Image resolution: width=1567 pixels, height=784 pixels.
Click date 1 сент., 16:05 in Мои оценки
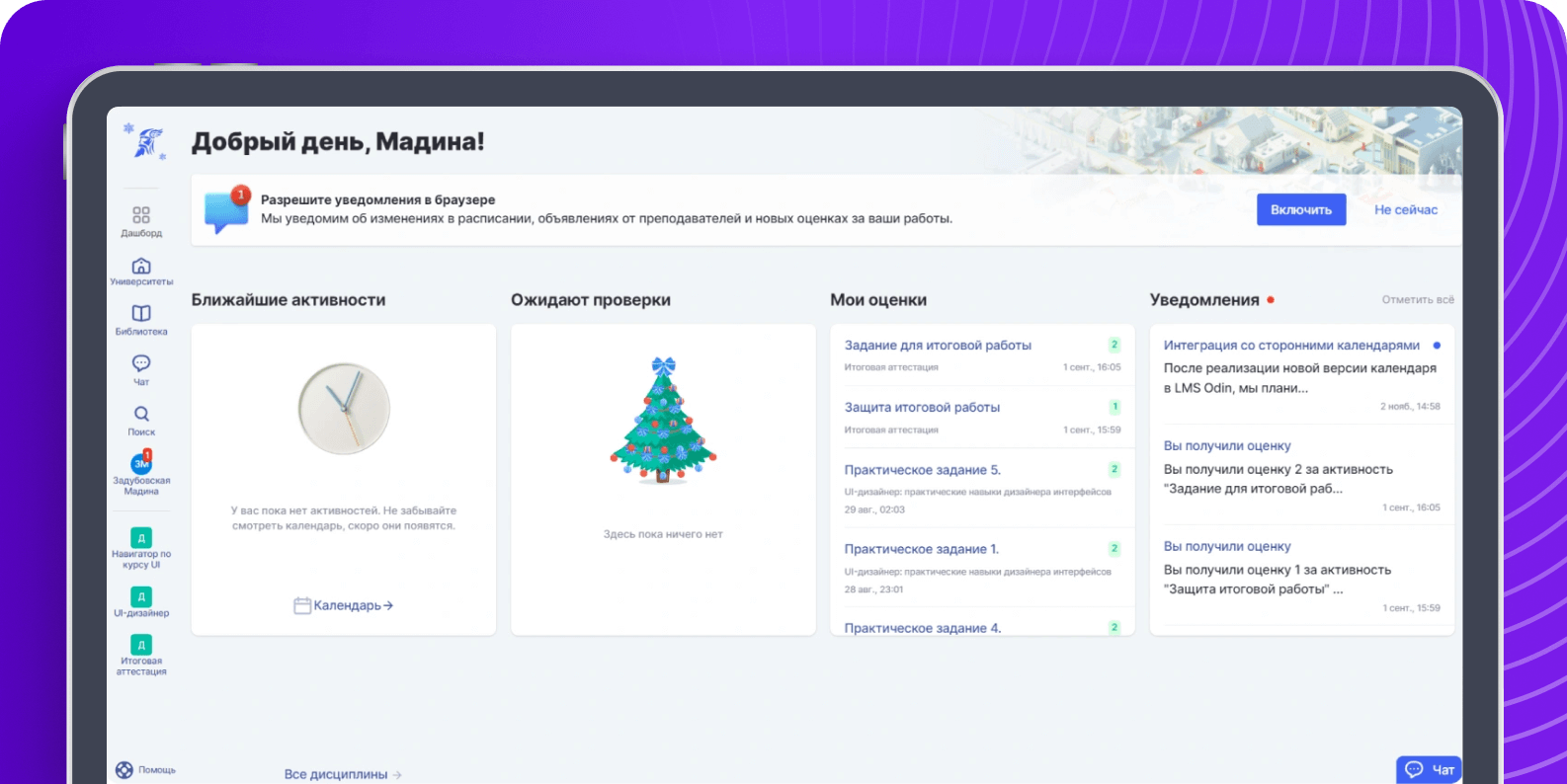(x=1092, y=367)
